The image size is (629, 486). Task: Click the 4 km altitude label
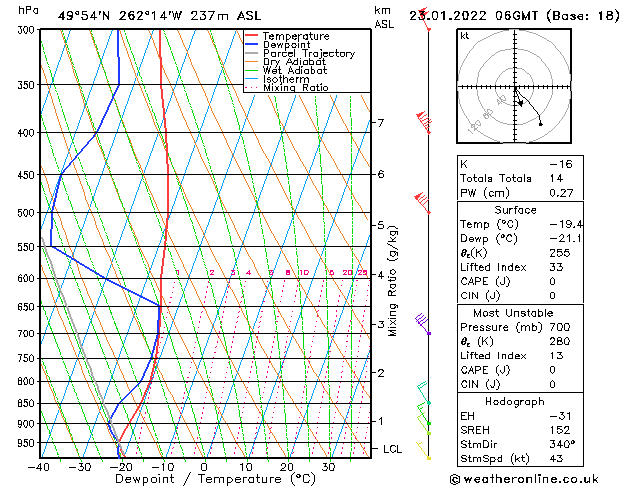381,275
